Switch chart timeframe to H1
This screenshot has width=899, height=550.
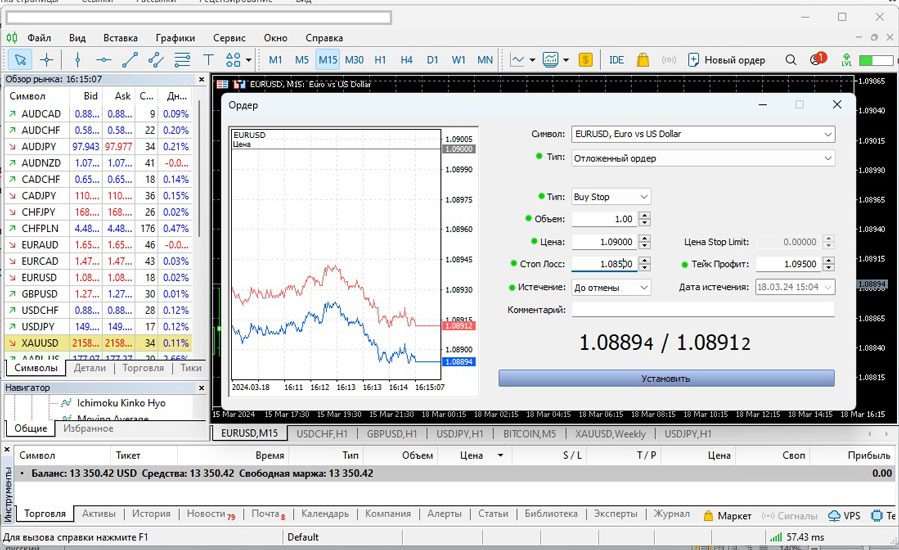(x=380, y=60)
